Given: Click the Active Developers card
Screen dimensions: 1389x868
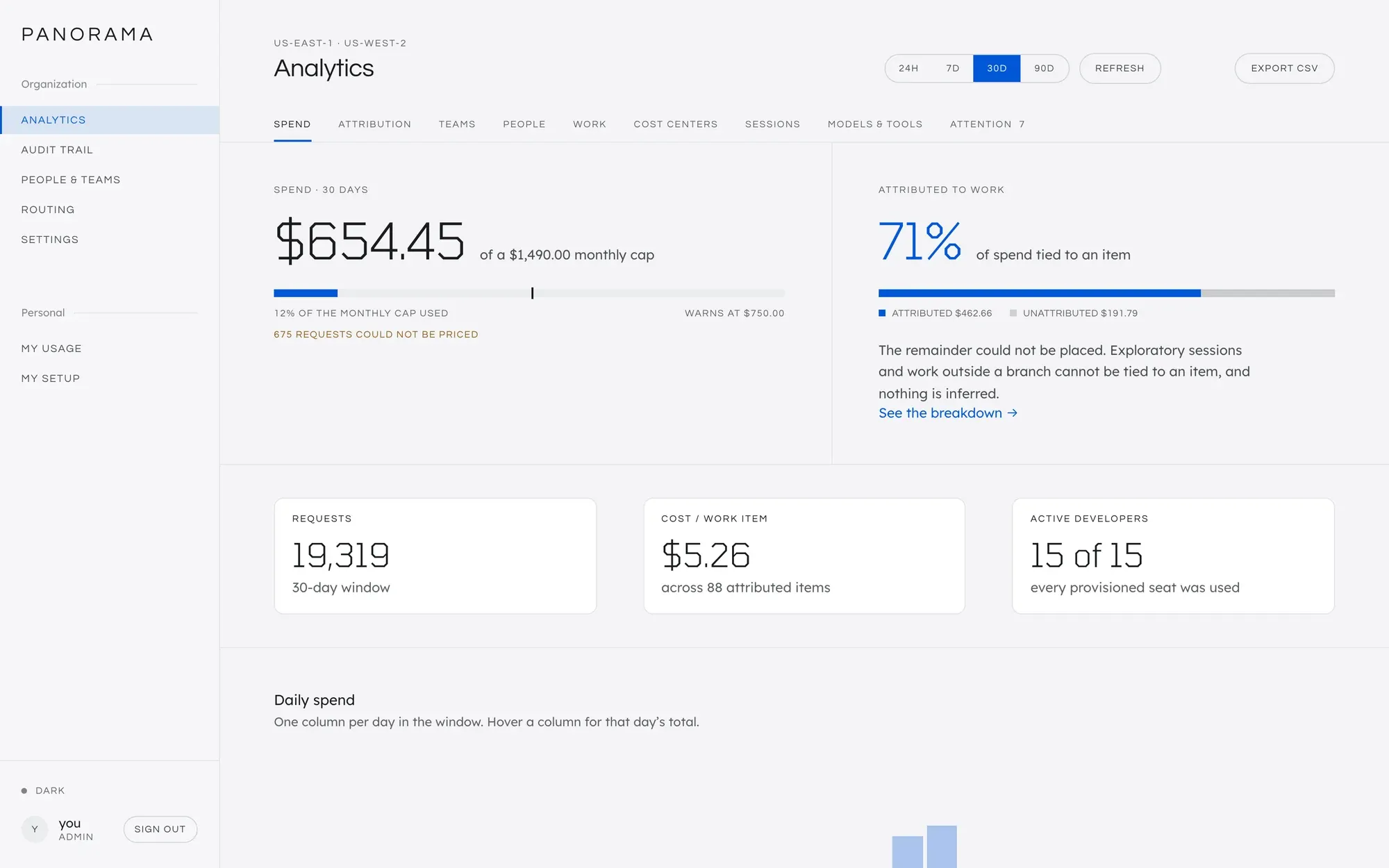Looking at the screenshot, I should 1173,556.
